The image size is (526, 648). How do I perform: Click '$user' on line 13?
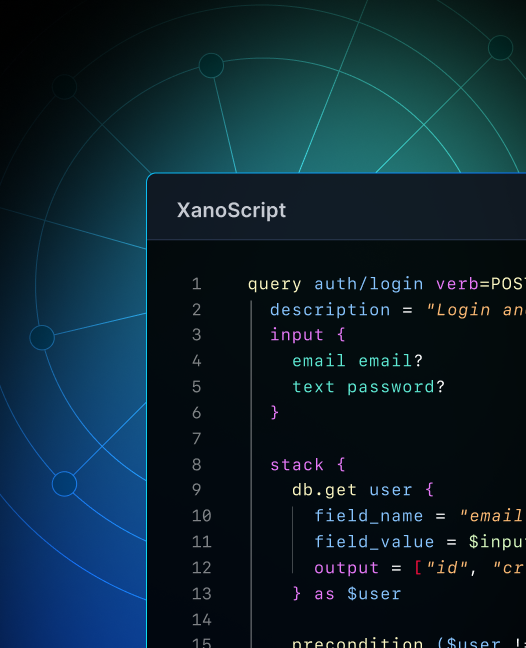coord(374,594)
